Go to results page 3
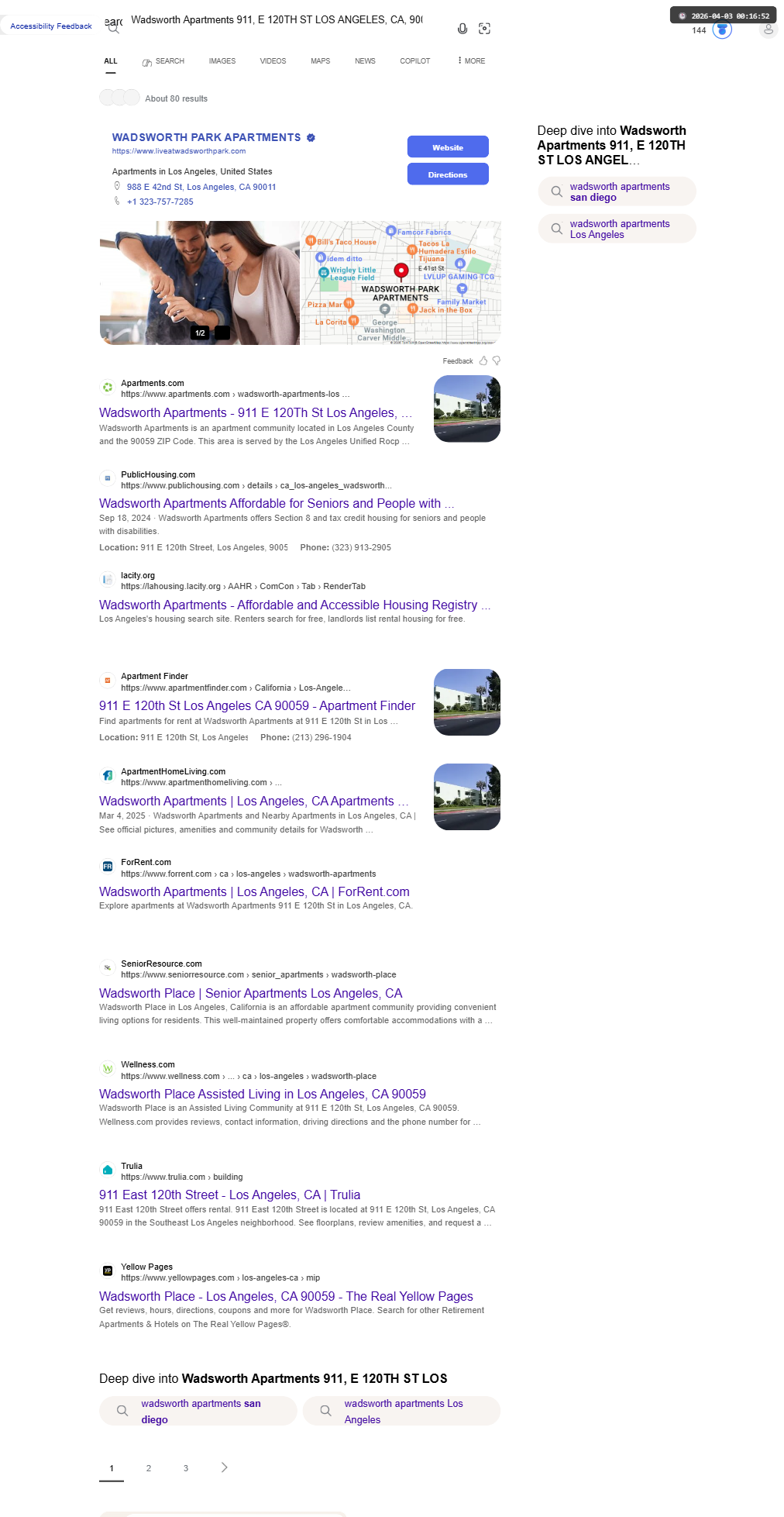This screenshot has width=784, height=1517. 186,1468
